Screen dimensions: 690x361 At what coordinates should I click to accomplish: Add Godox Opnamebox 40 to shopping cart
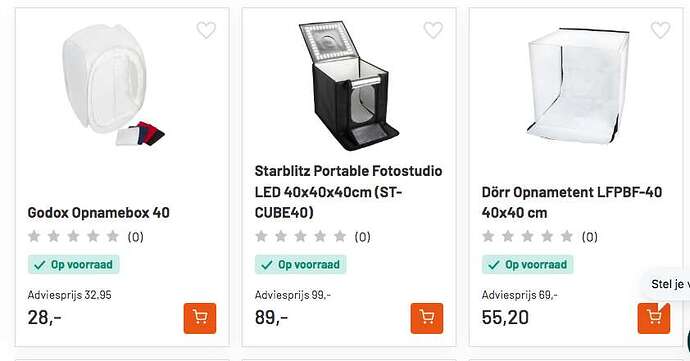200,318
